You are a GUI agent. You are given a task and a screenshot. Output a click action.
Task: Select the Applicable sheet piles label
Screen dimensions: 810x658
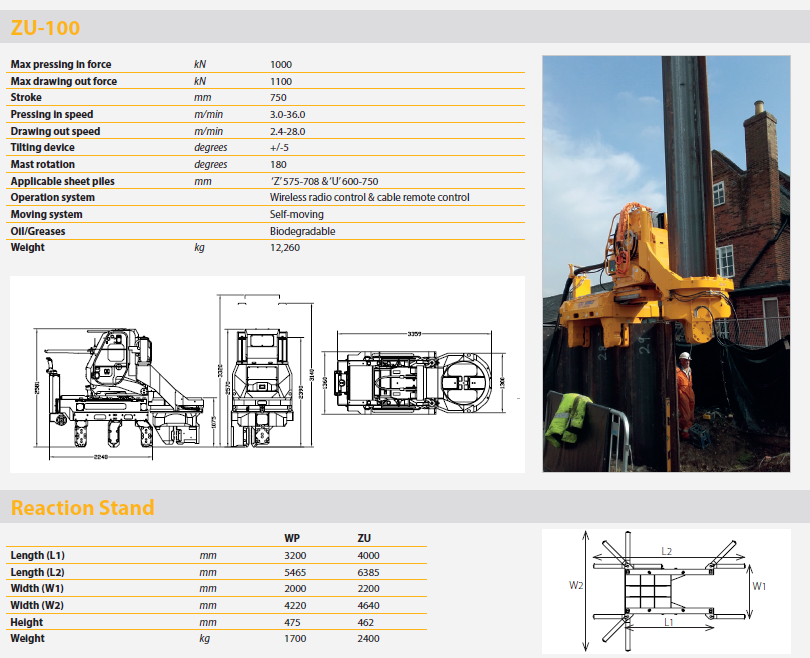tap(63, 181)
